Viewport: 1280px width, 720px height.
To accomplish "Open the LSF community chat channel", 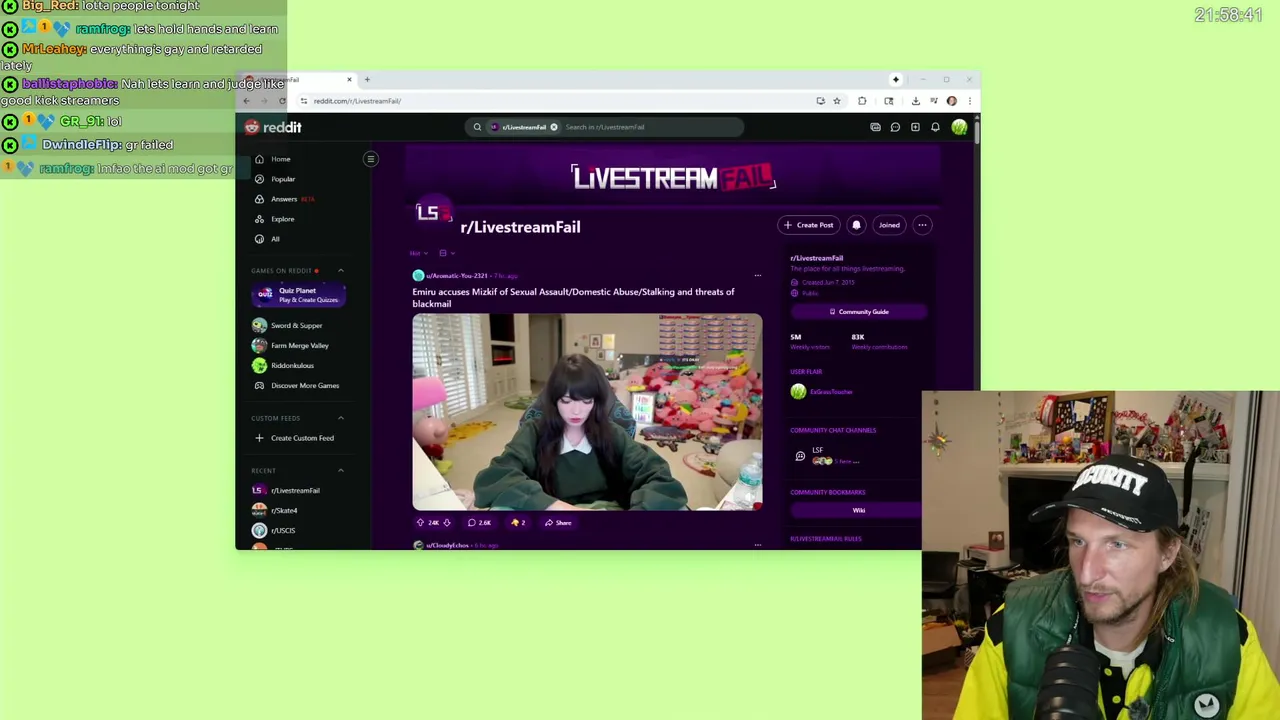I will pos(825,456).
